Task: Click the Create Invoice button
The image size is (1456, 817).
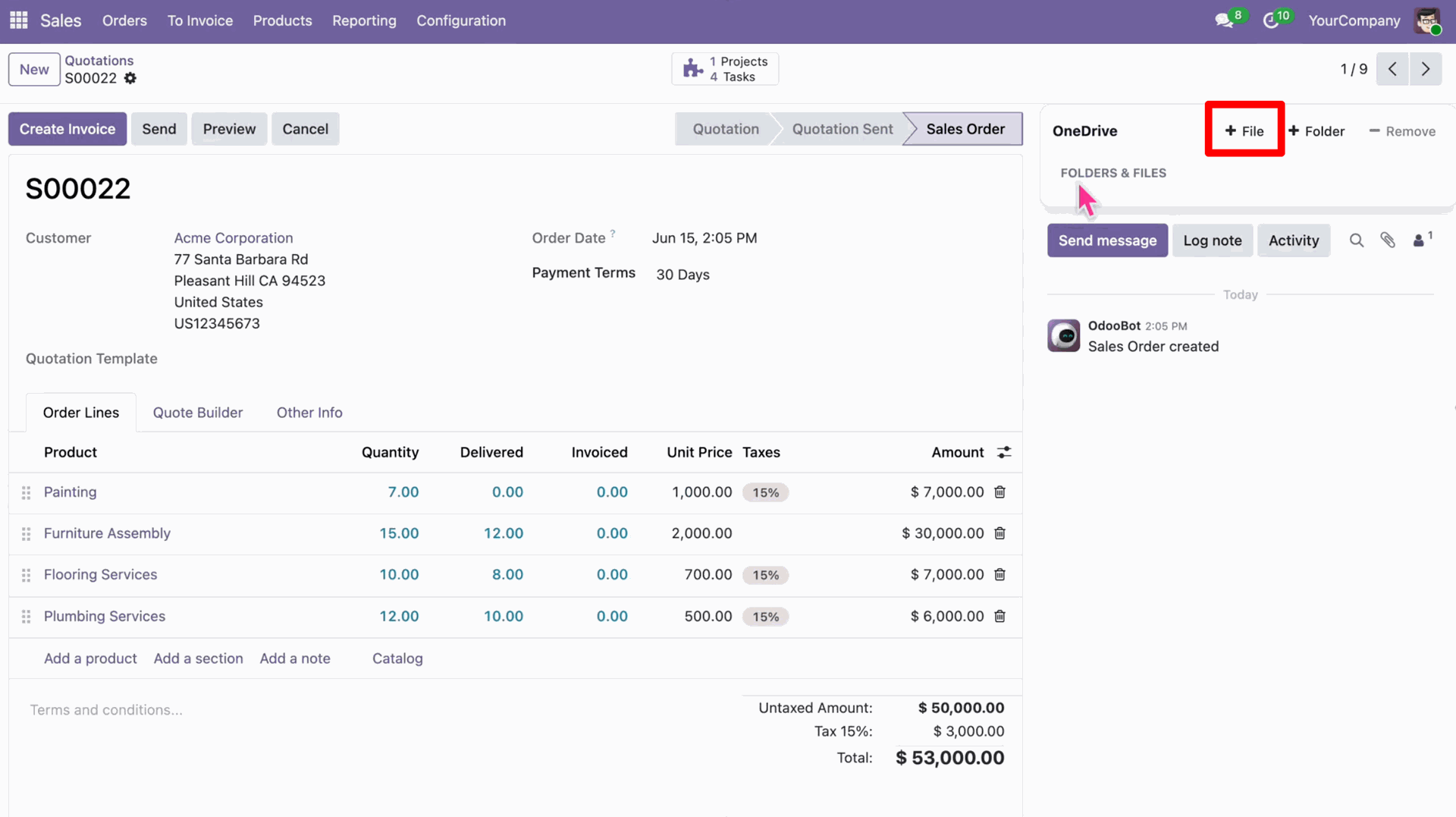Action: coord(67,129)
